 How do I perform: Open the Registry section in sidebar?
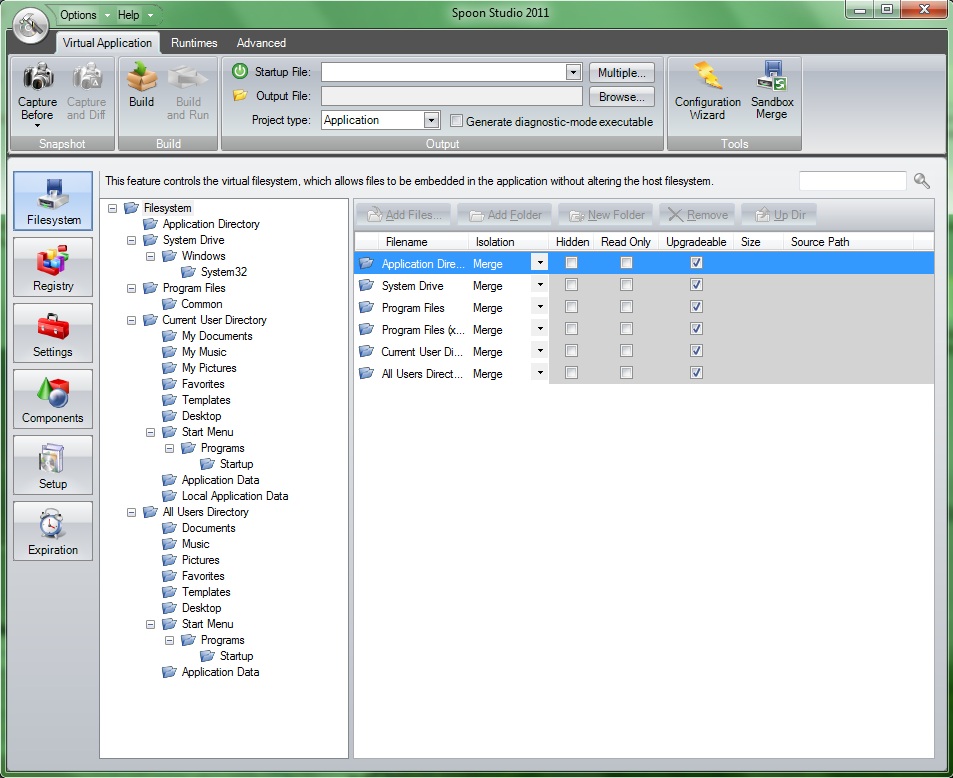(x=53, y=267)
